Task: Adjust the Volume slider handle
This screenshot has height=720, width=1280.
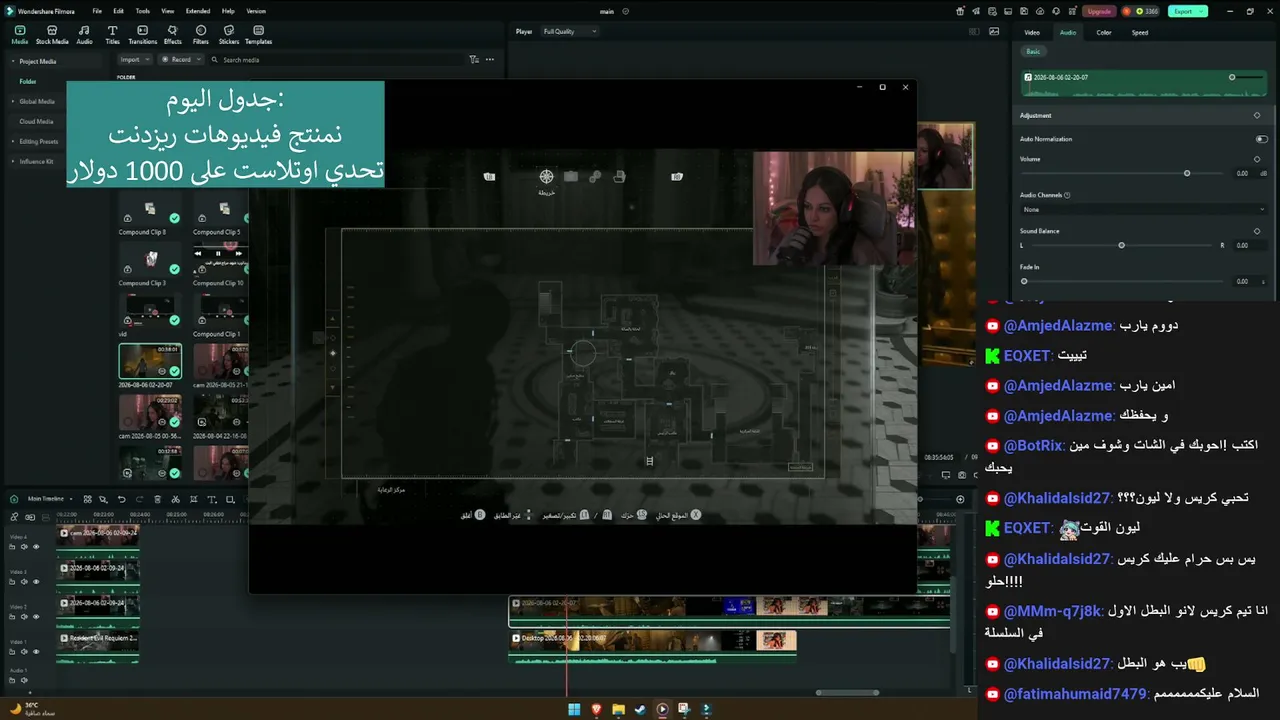Action: click(1187, 173)
